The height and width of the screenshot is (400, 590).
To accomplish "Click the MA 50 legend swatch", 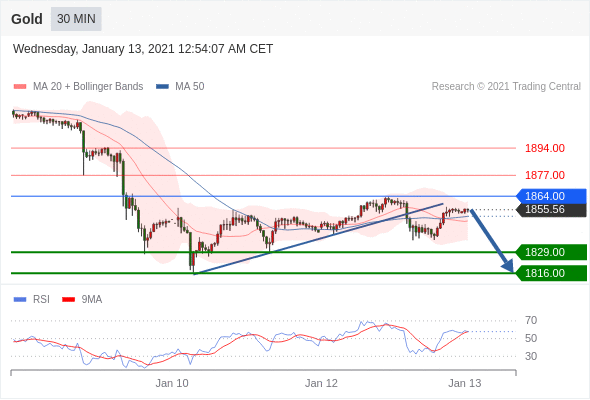I will tap(162, 87).
